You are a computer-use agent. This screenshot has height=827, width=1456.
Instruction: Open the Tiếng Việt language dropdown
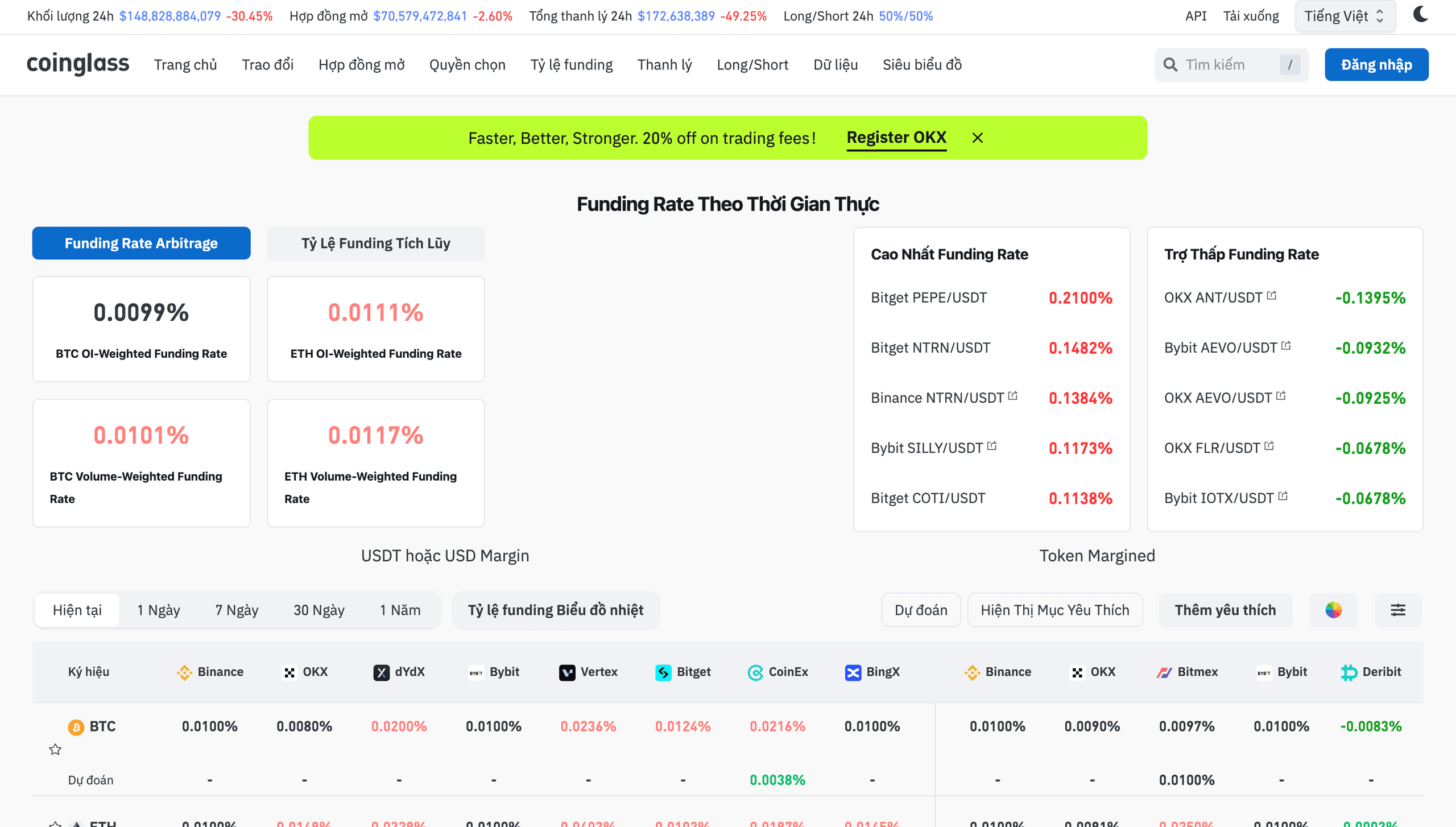point(1345,16)
